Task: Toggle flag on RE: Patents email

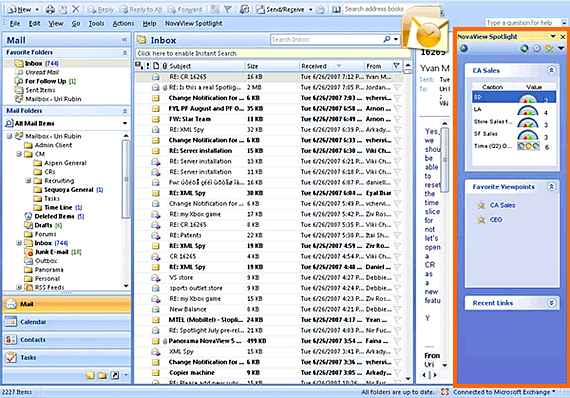Action: tap(398, 235)
